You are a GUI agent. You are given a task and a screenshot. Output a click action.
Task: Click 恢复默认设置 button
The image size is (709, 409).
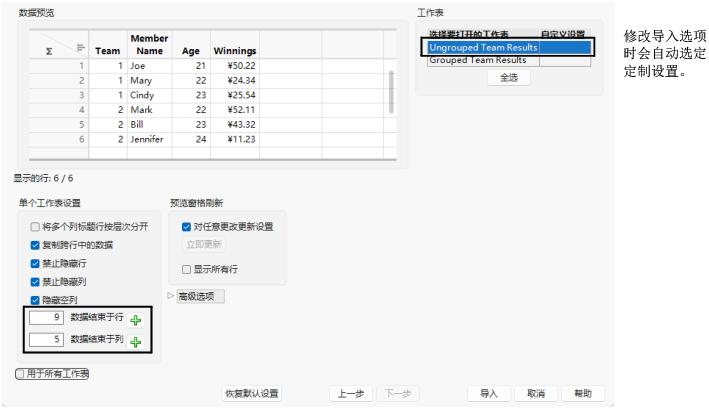pos(252,393)
